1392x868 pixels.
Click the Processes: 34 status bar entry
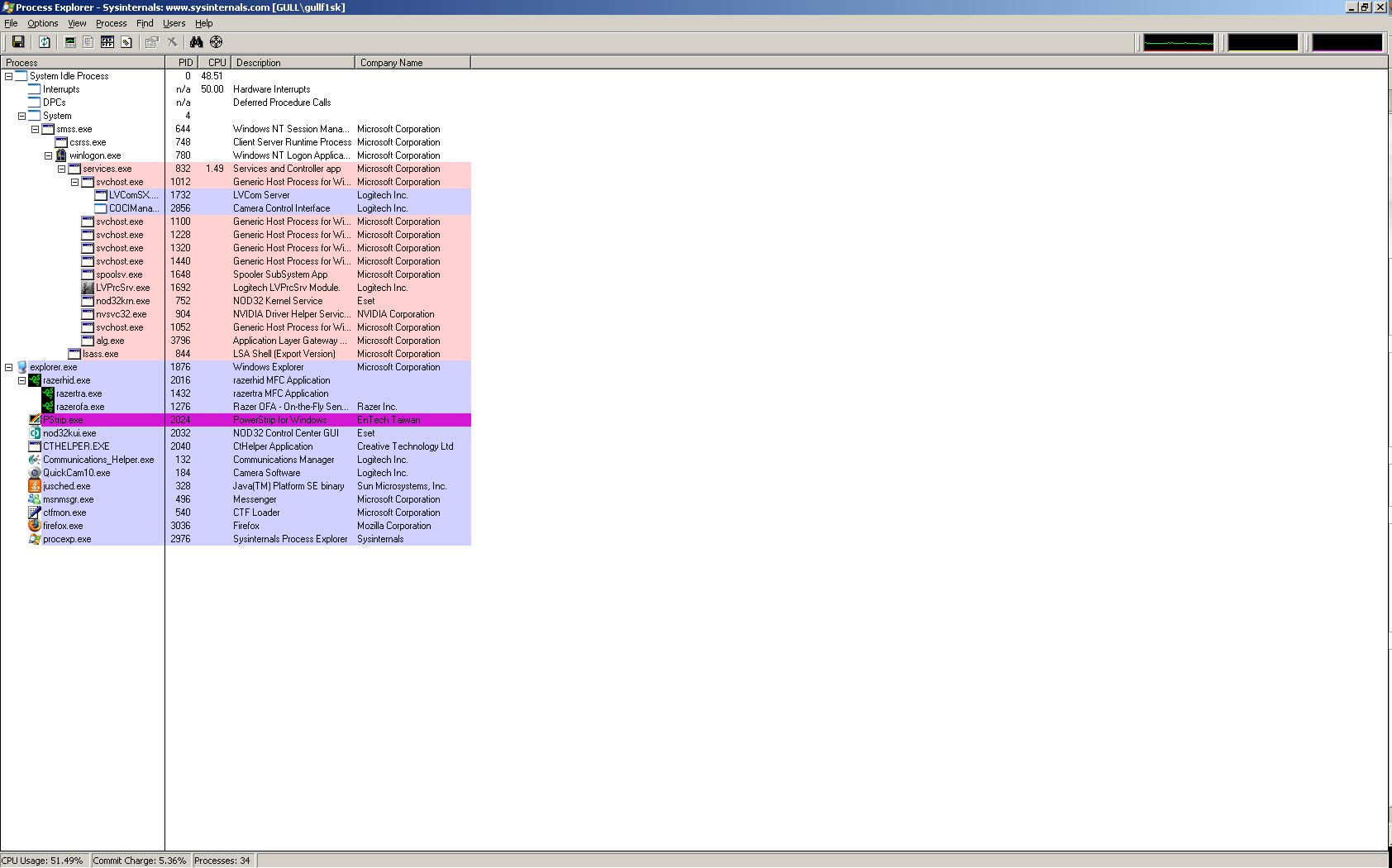223,861
